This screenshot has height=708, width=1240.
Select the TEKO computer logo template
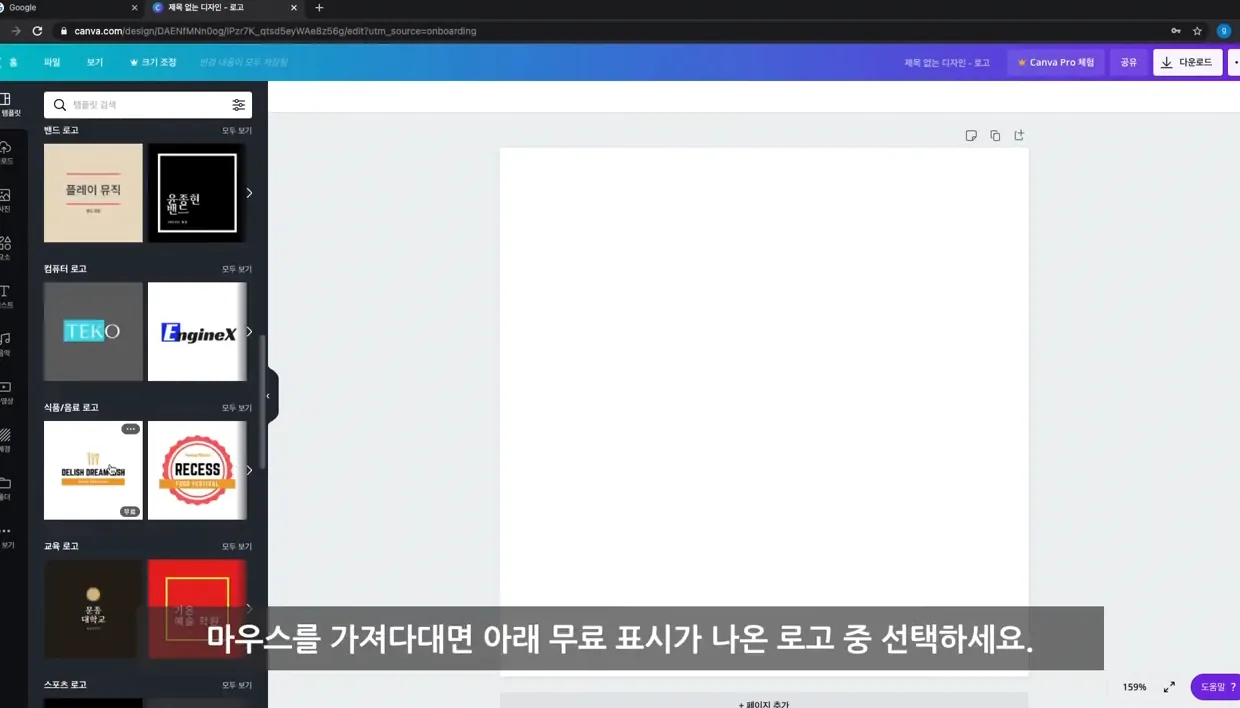click(x=93, y=332)
